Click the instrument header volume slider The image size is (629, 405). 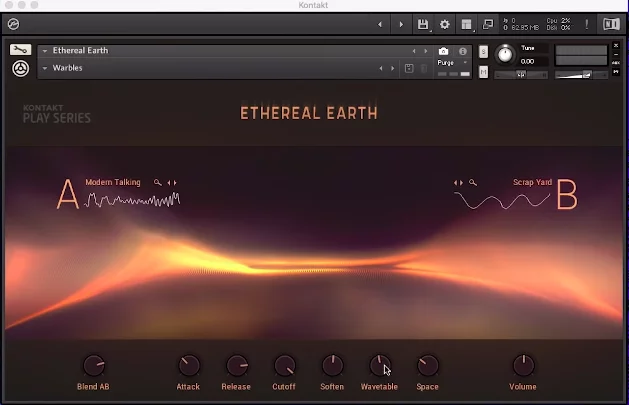click(x=581, y=75)
